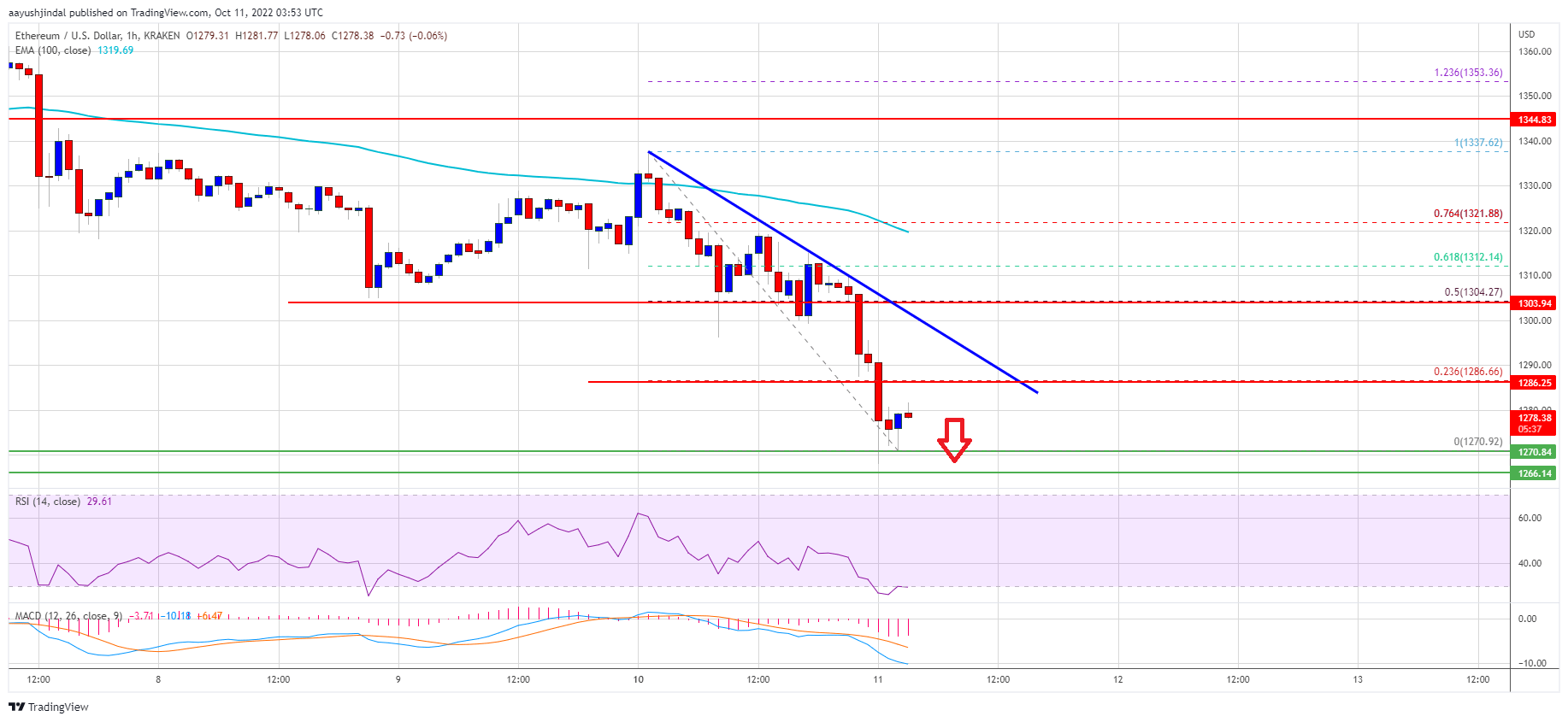Click the 1350.00 price axis tick
Image resolution: width=1568 pixels, height=722 pixels.
tap(1535, 96)
